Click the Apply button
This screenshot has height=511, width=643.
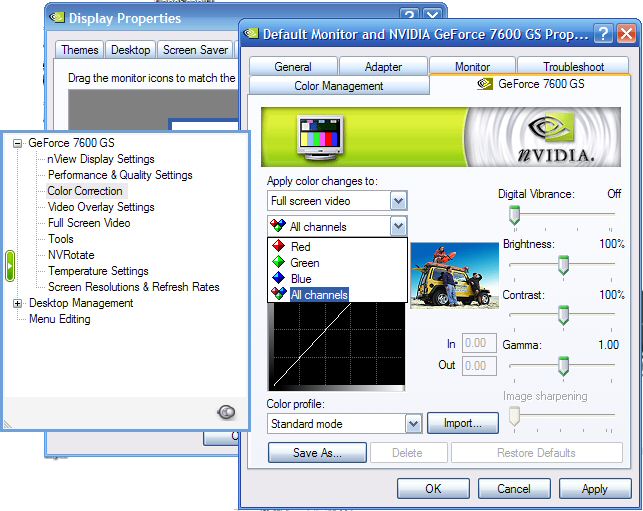(595, 488)
